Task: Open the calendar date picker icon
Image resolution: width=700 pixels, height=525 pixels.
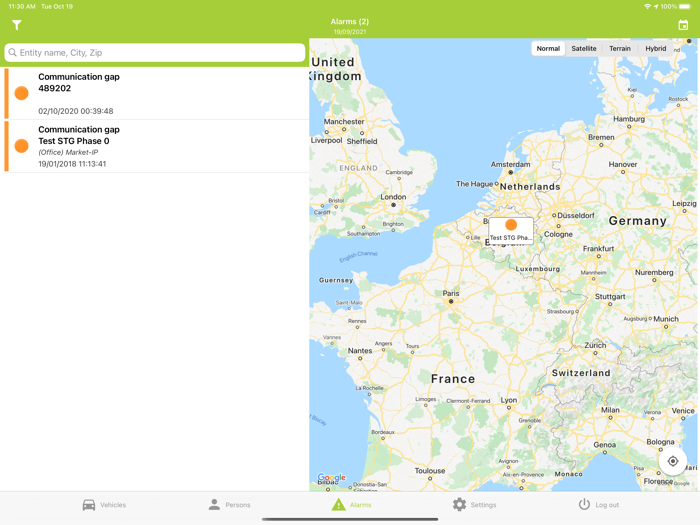Action: point(683,25)
